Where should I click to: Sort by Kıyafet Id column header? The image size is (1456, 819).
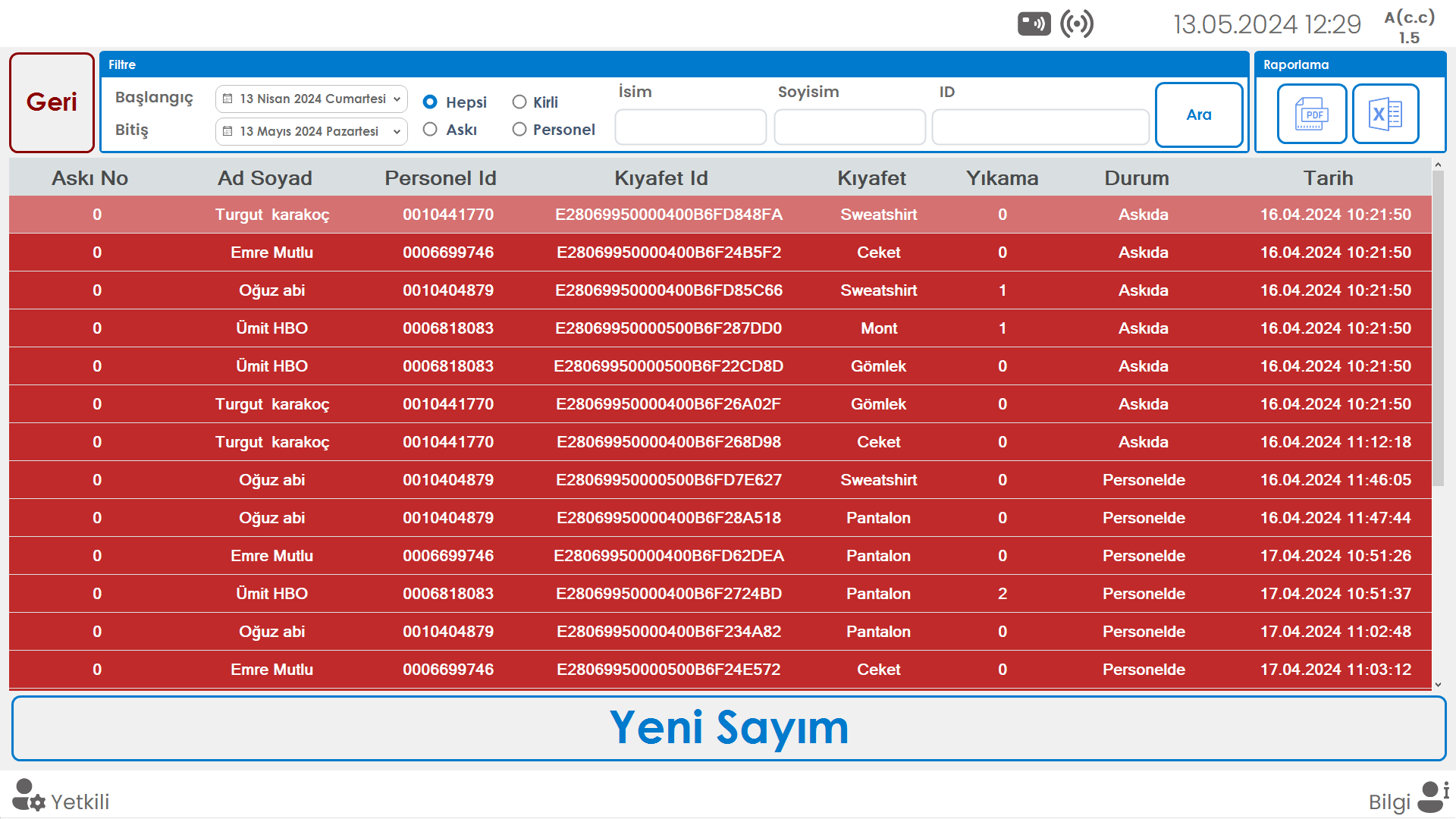tap(661, 178)
